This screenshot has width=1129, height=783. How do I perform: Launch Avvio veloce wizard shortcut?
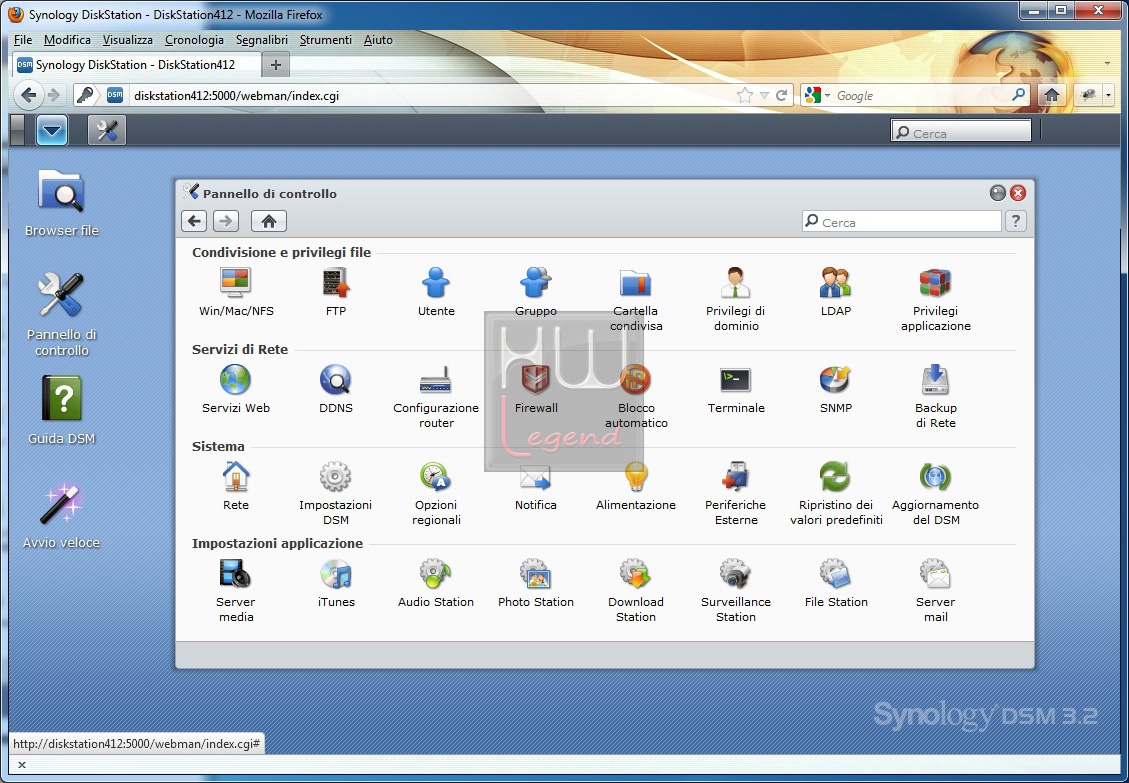click(61, 516)
